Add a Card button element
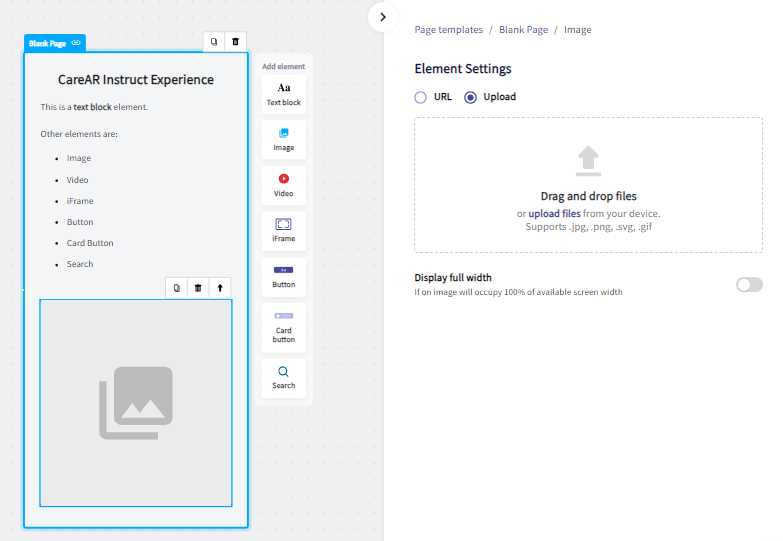The width and height of the screenshot is (783, 541). pos(284,327)
